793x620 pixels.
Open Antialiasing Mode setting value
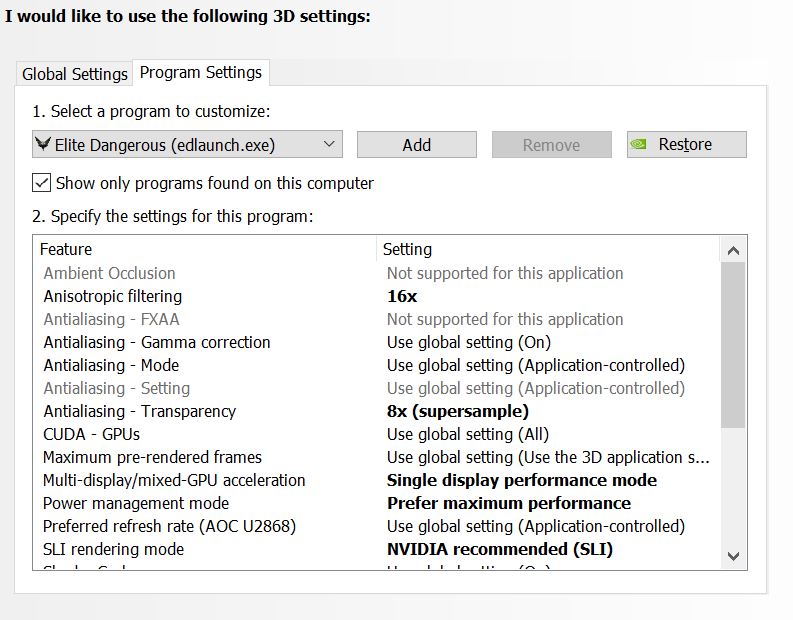click(536, 365)
